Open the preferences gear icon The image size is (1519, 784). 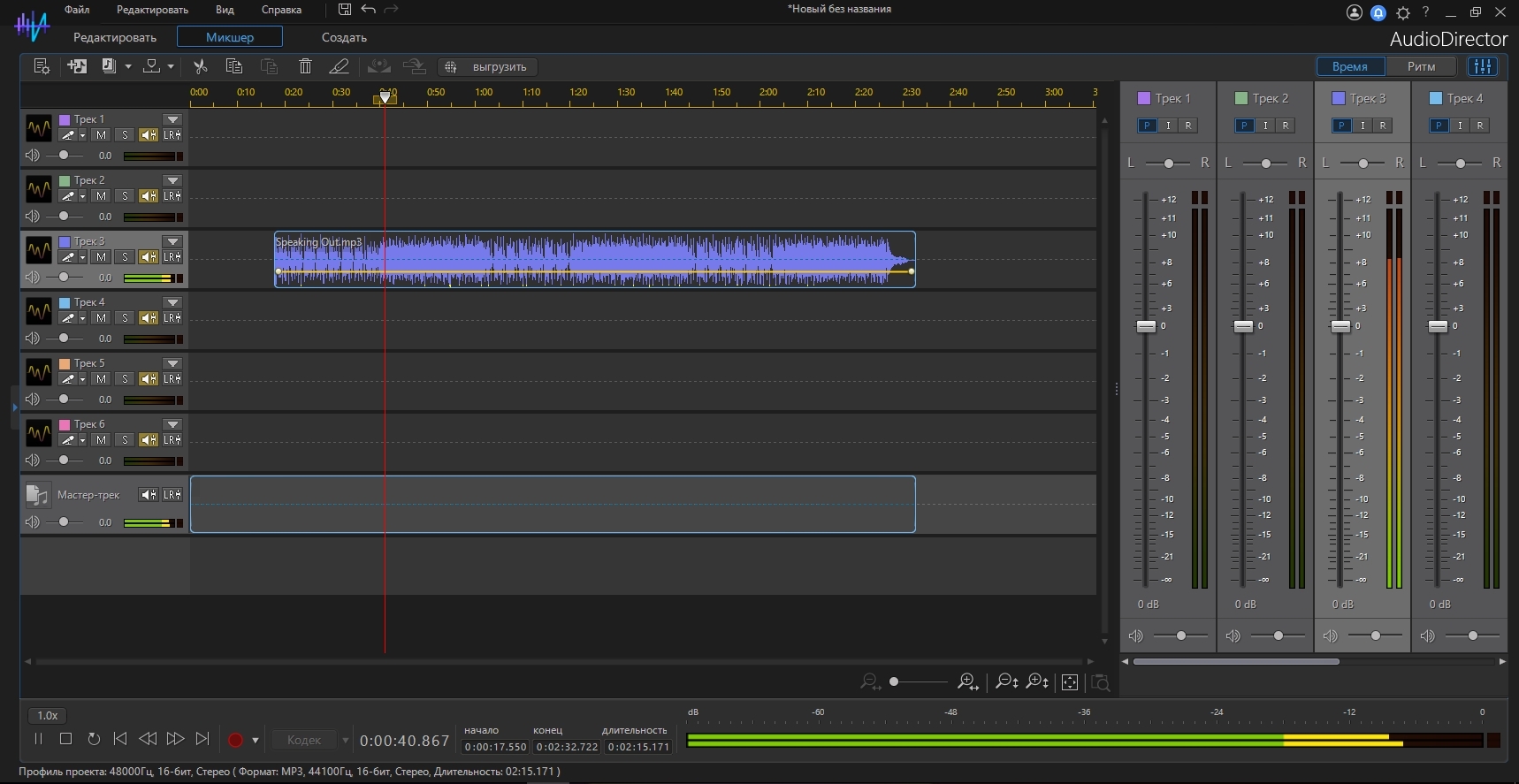click(1403, 12)
